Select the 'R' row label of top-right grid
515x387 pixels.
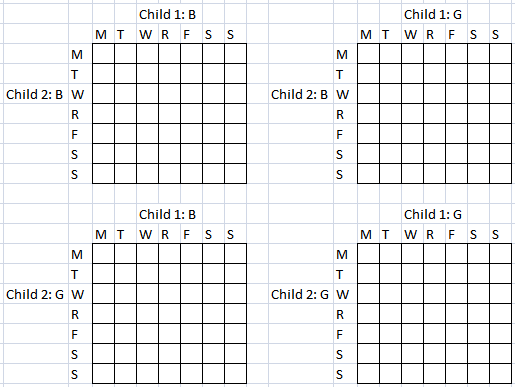(340, 115)
